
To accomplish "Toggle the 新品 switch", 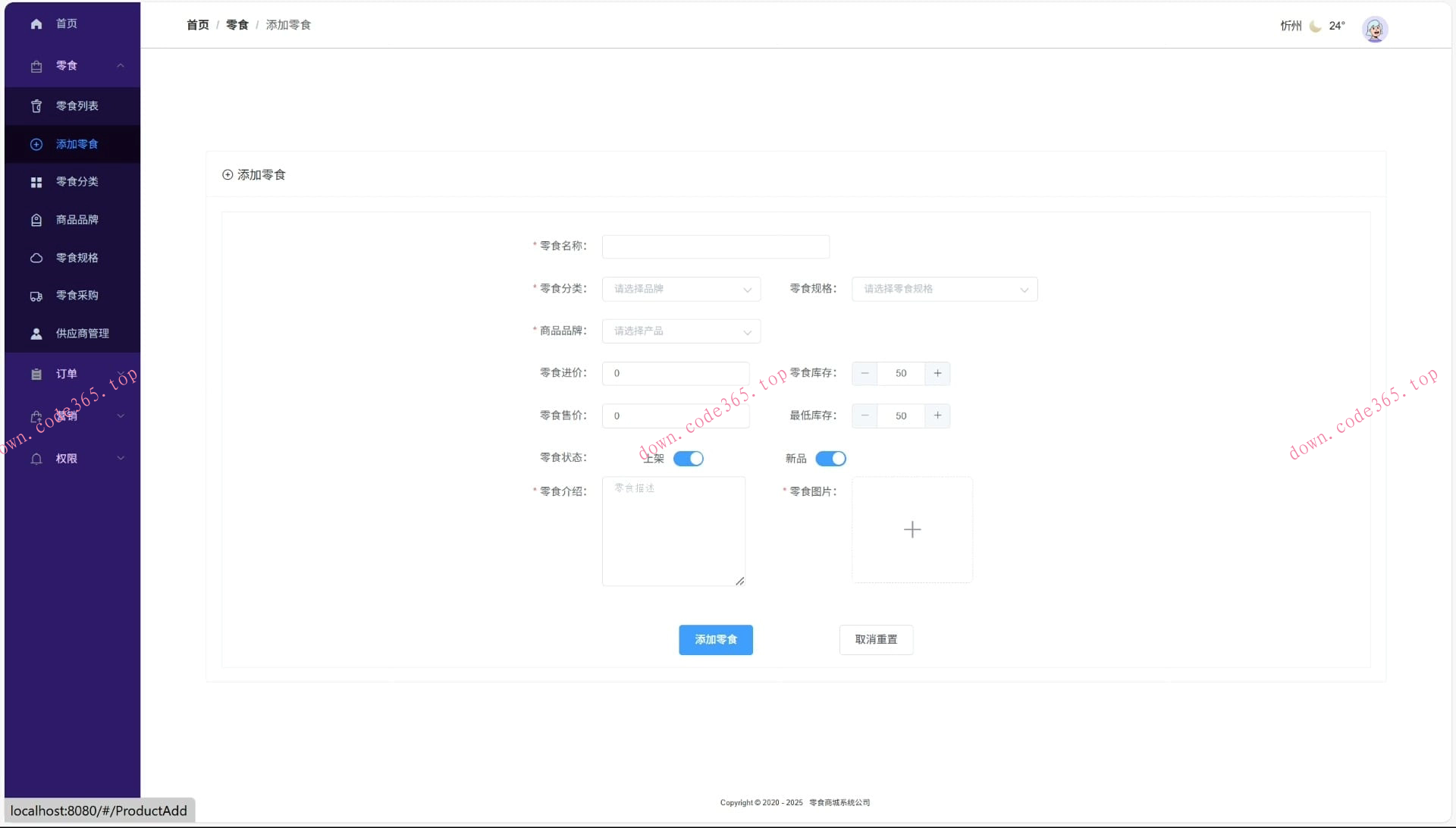I will (830, 459).
